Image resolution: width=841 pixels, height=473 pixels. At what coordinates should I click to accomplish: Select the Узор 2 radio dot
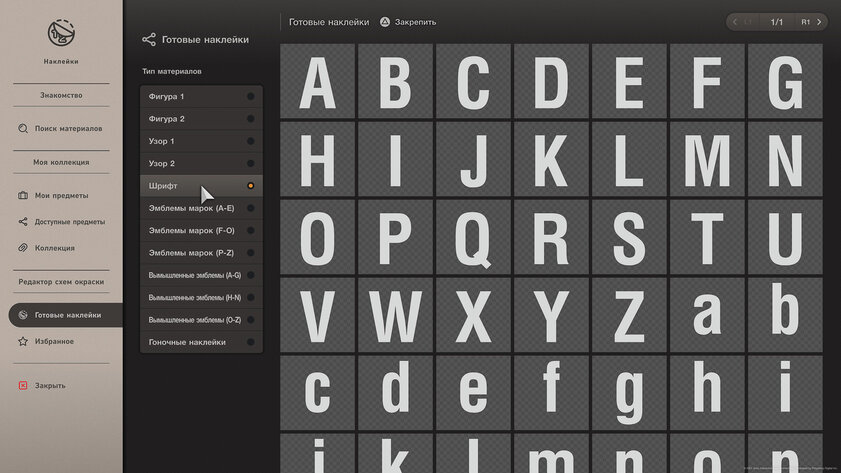coord(250,164)
